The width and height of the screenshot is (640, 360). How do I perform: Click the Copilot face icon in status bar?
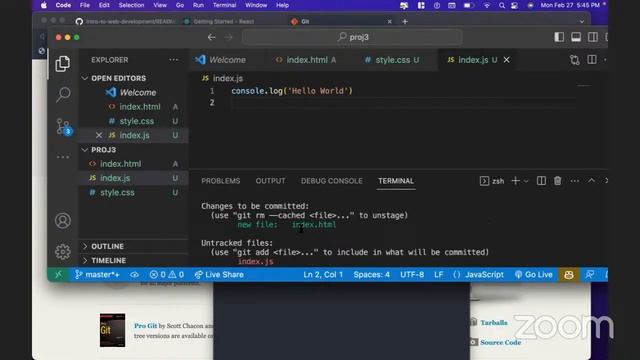click(x=569, y=275)
